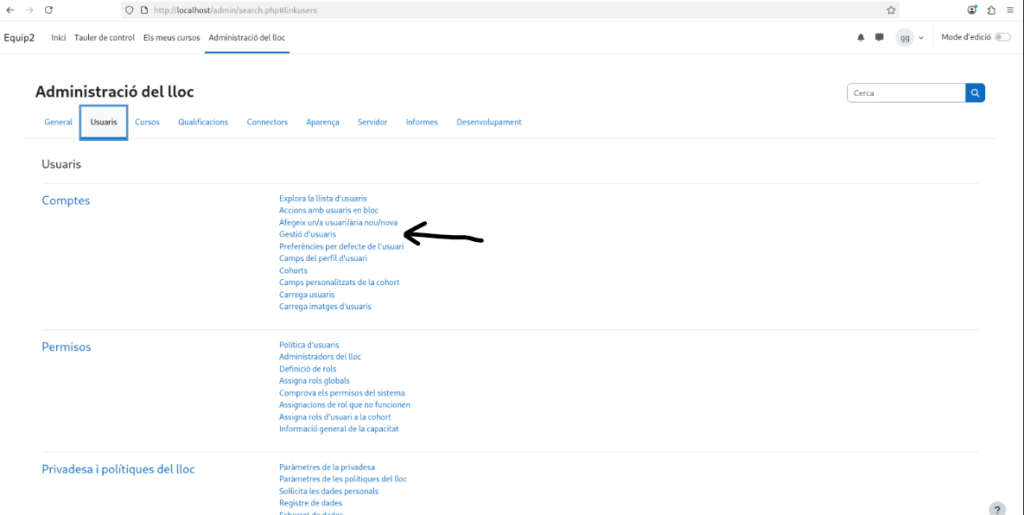
Task: Open the messaging chat bubble icon
Action: pos(879,37)
